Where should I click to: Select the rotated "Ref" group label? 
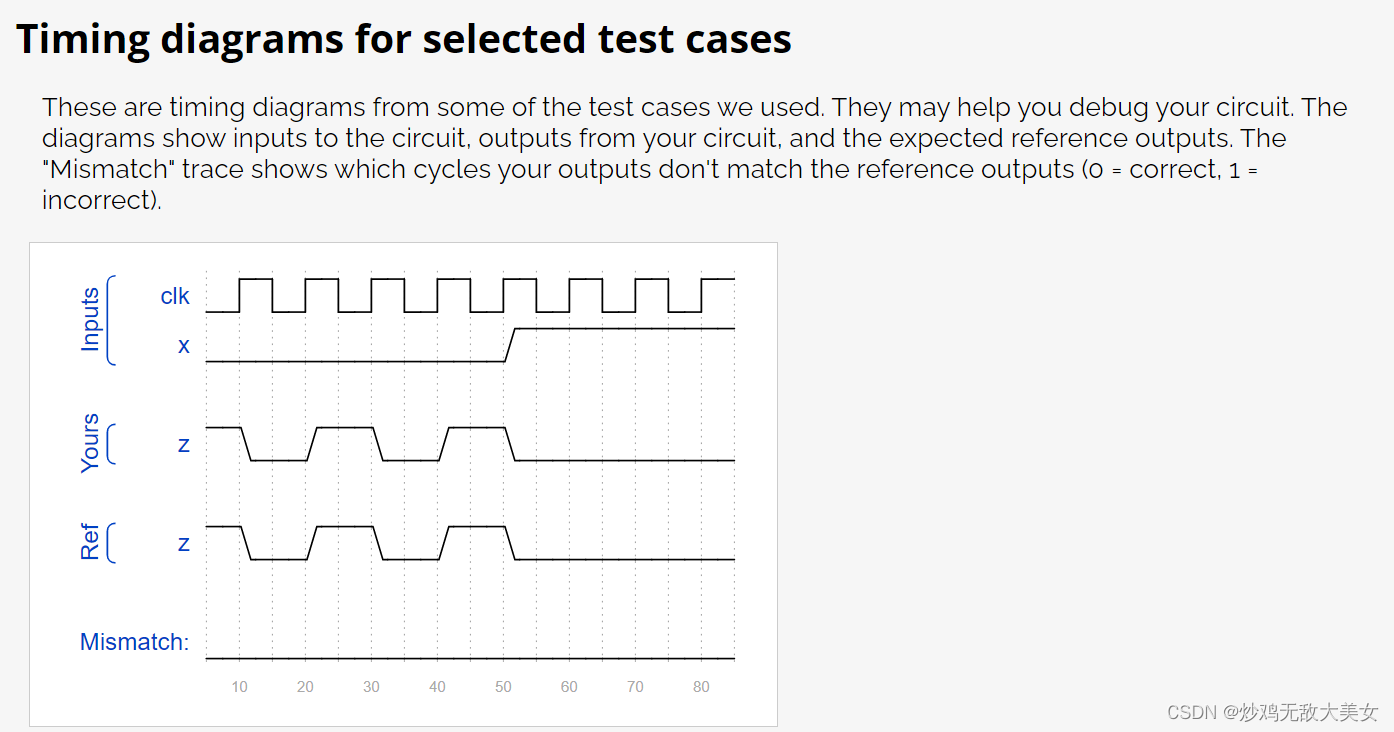[91, 542]
